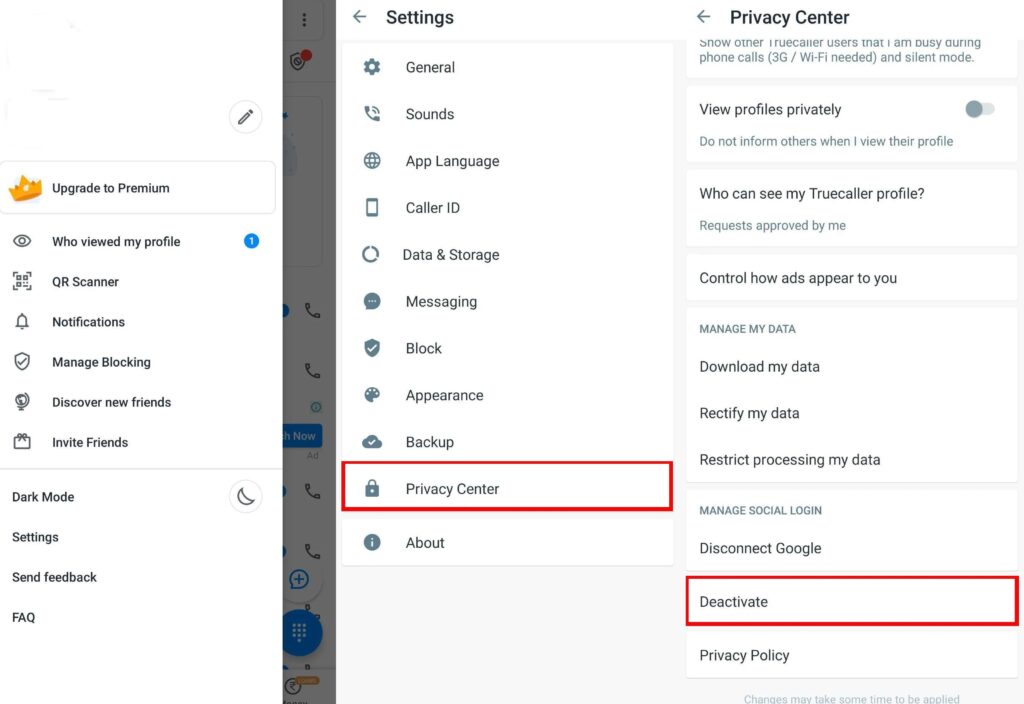Tap the shield check icon next to Block
Viewport: 1024px width, 704px height.
tap(372, 348)
